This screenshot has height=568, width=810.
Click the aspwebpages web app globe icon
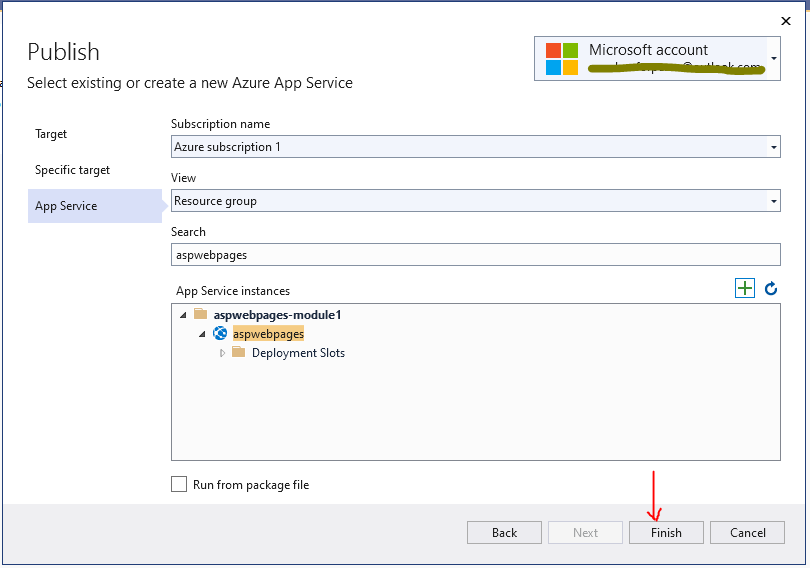click(x=220, y=334)
